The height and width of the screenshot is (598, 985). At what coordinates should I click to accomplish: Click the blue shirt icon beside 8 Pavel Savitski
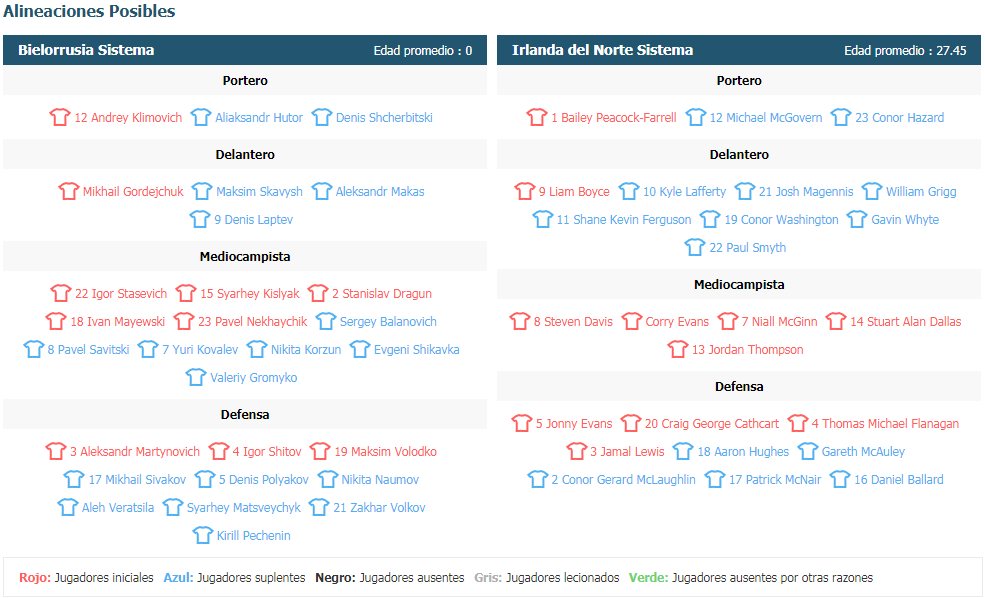coord(33,349)
